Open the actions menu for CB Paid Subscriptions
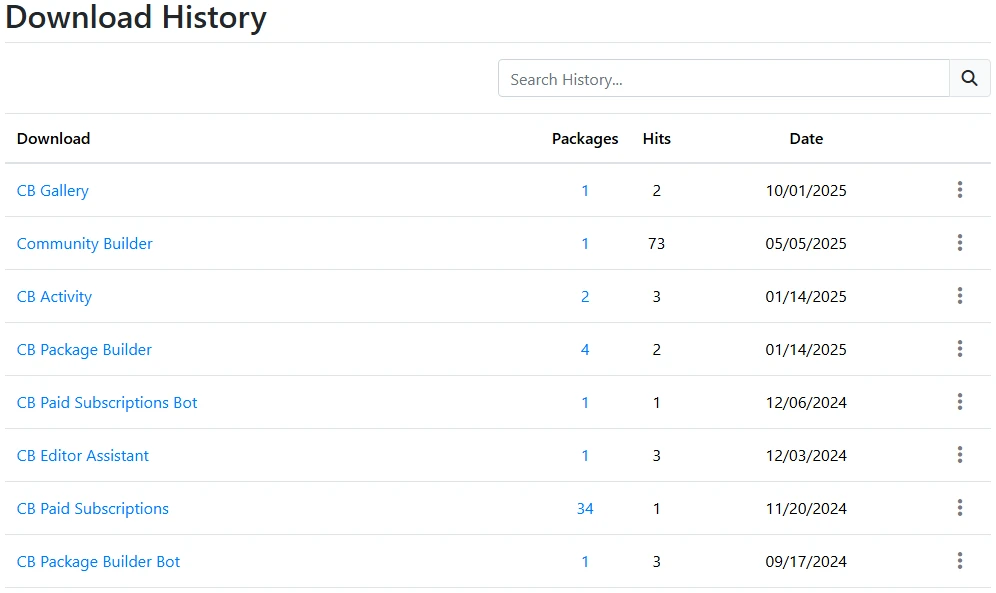Image resolution: width=996 pixels, height=593 pixels. (959, 508)
